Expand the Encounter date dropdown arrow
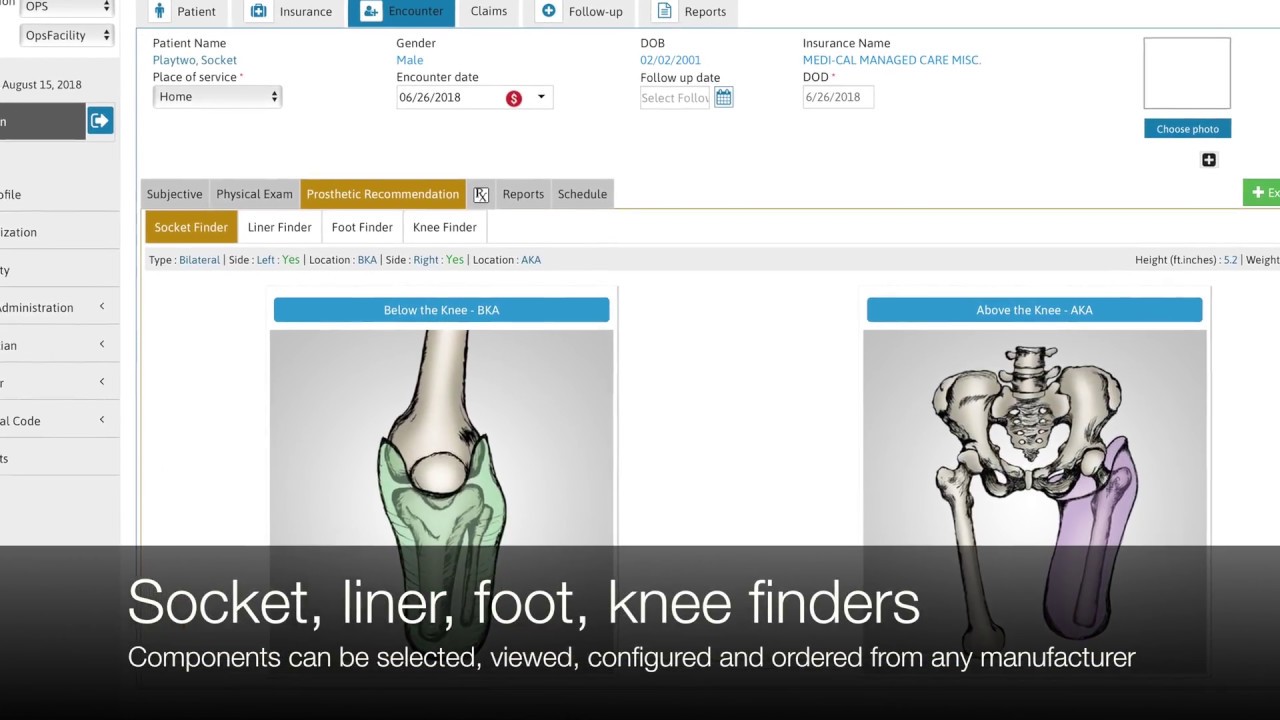Image resolution: width=1280 pixels, height=720 pixels. [x=541, y=97]
